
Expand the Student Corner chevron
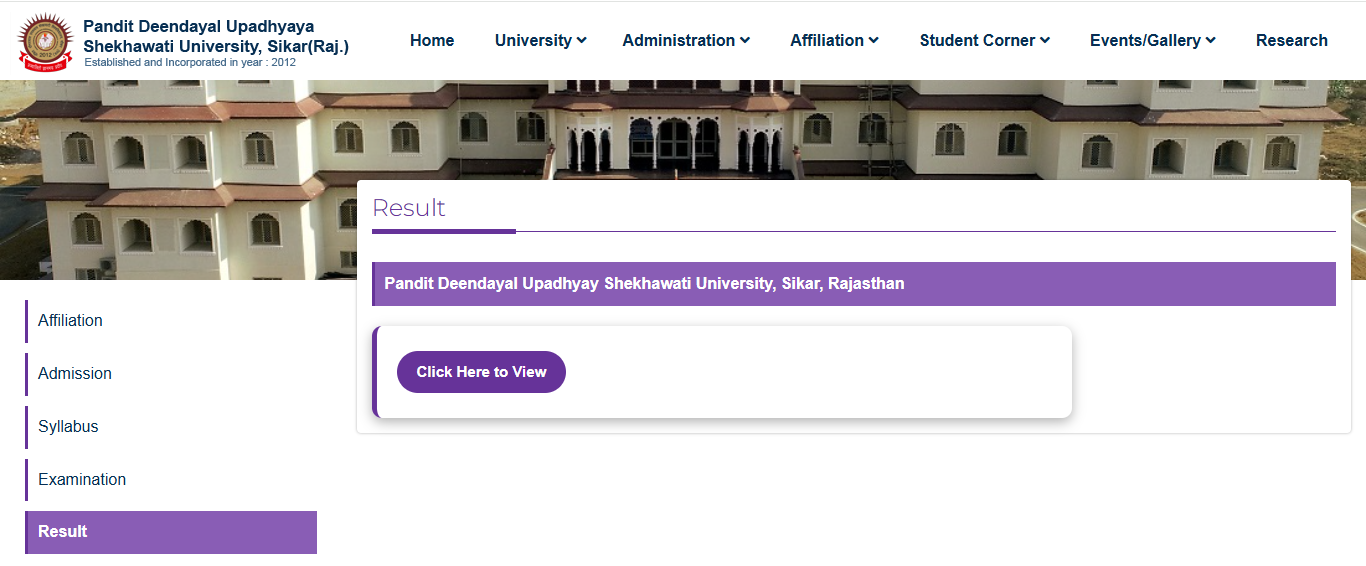[1045, 41]
